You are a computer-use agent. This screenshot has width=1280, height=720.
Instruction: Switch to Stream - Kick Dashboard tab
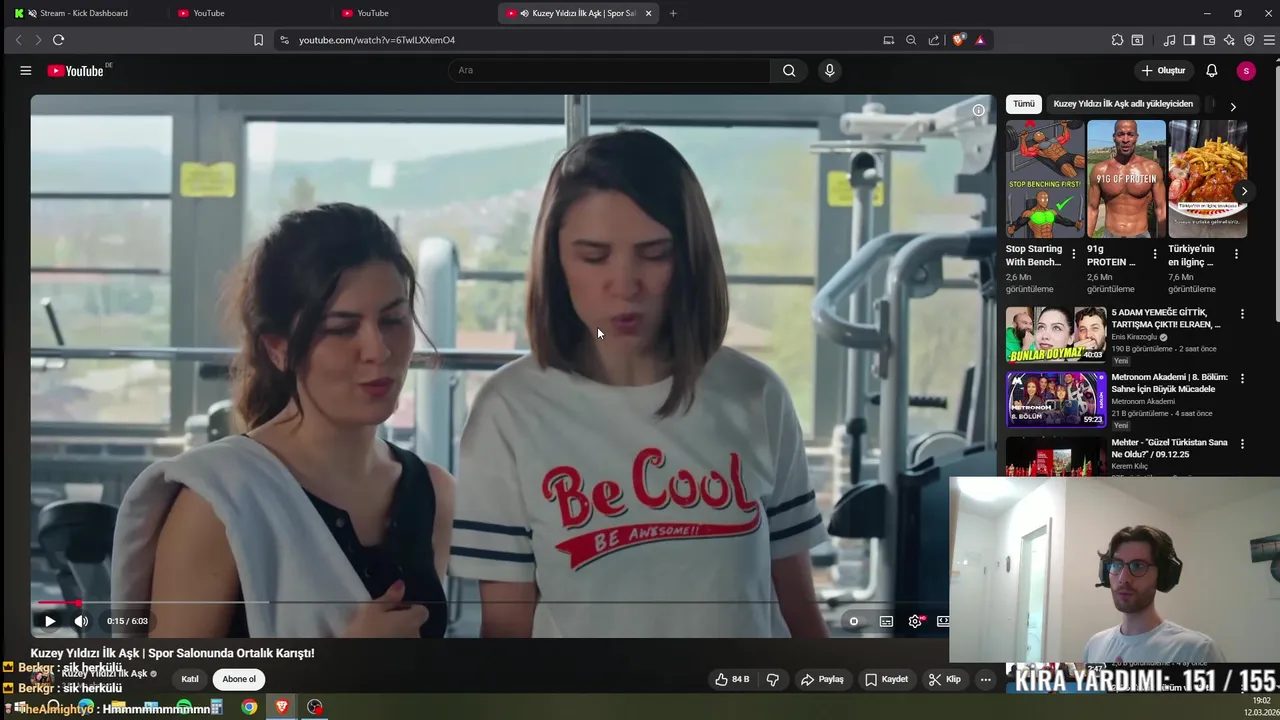(85, 13)
